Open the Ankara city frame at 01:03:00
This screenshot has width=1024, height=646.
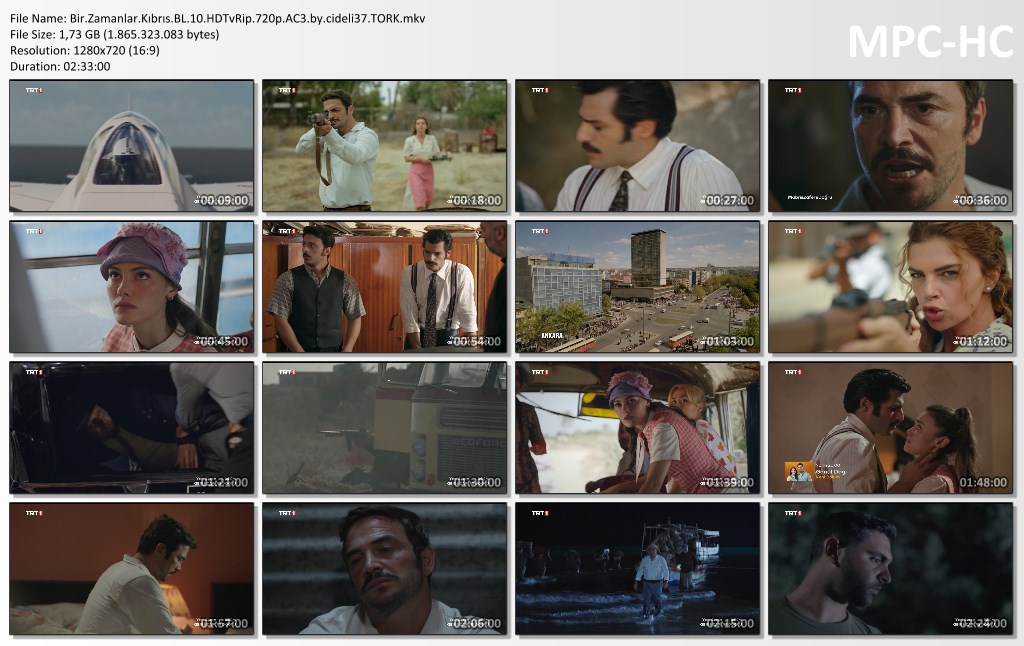click(x=637, y=287)
